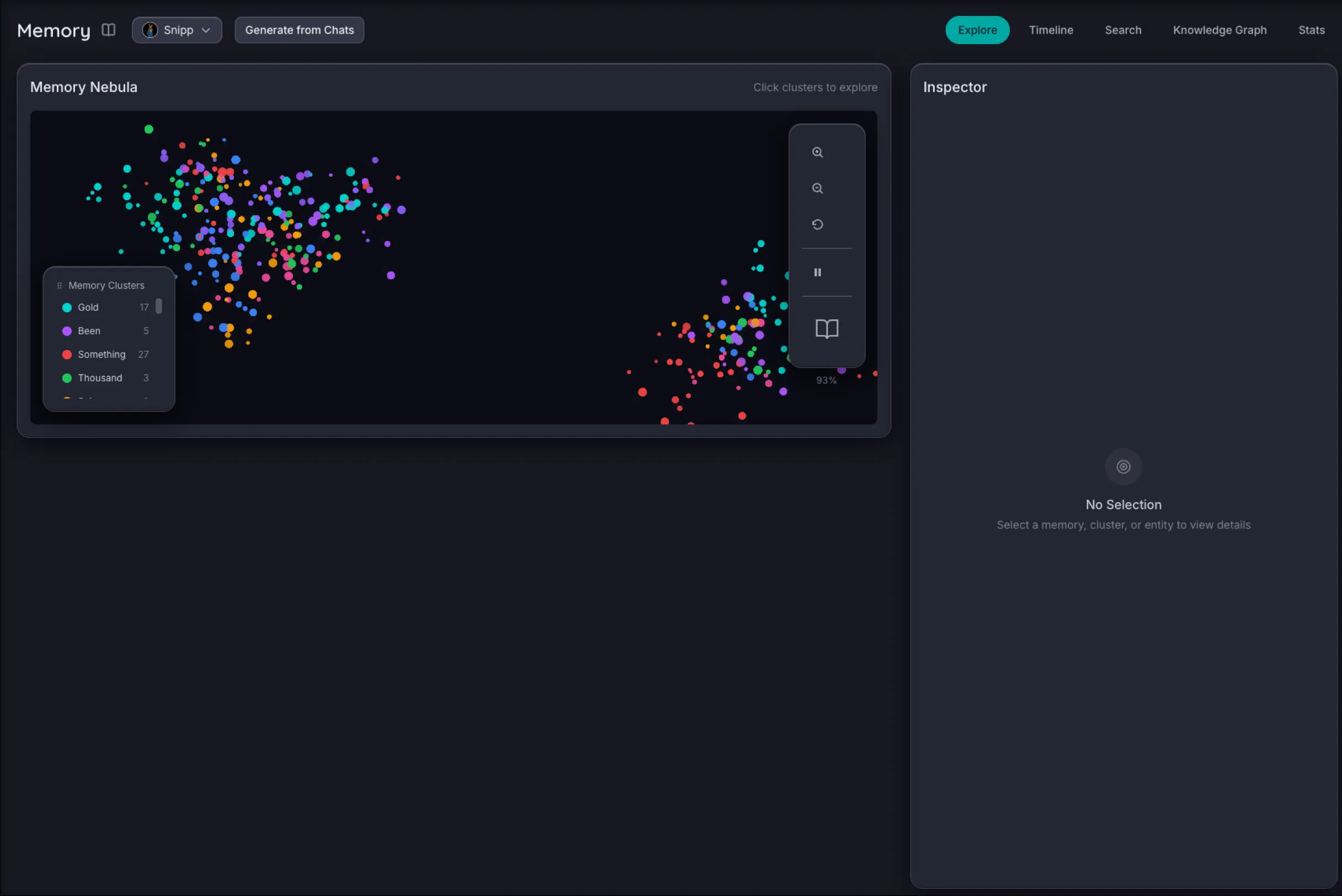This screenshot has width=1342, height=896.
Task: Select the Explore tab
Action: (x=977, y=30)
